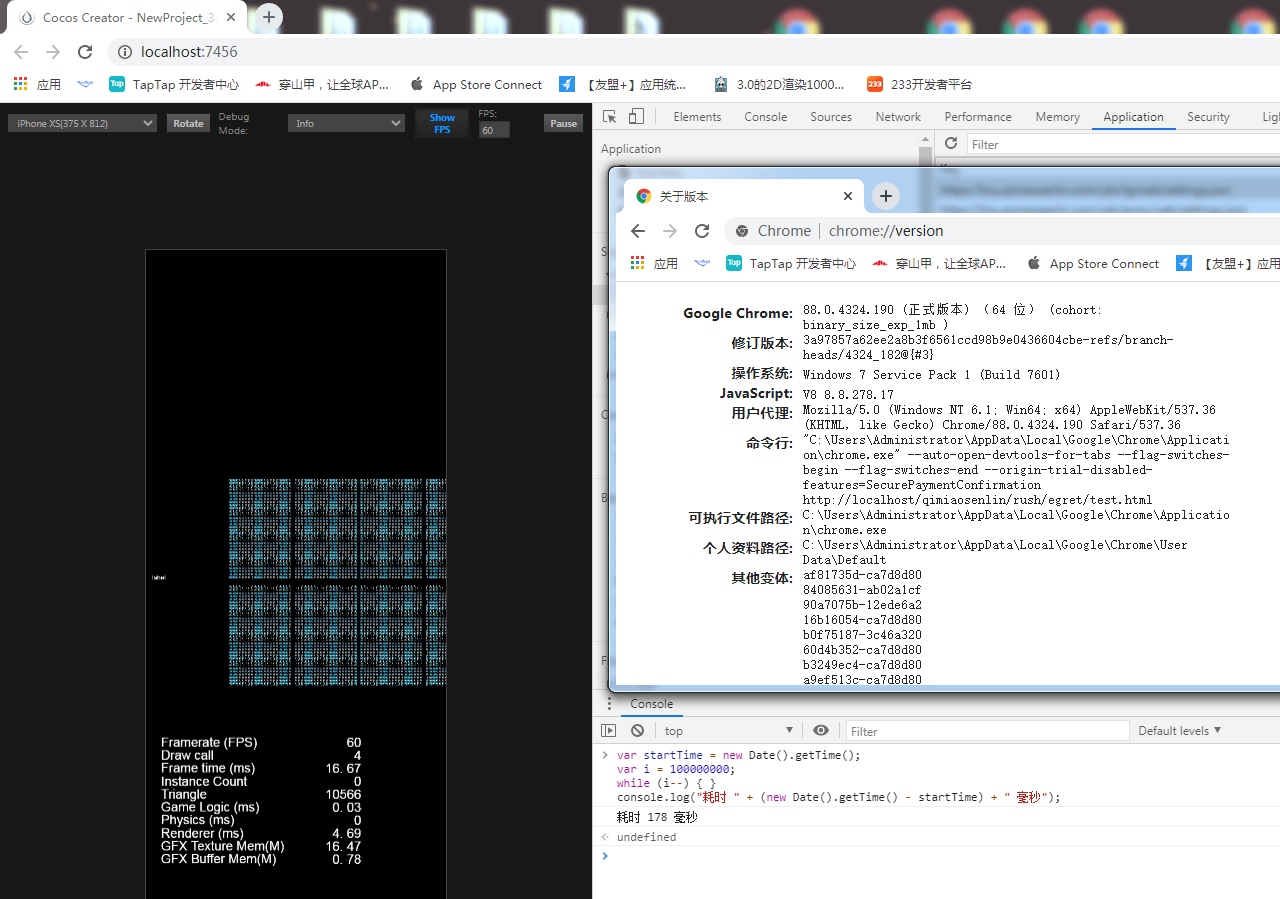Switch to the Network tab
Viewport: 1280px width, 899px height.
898,117
